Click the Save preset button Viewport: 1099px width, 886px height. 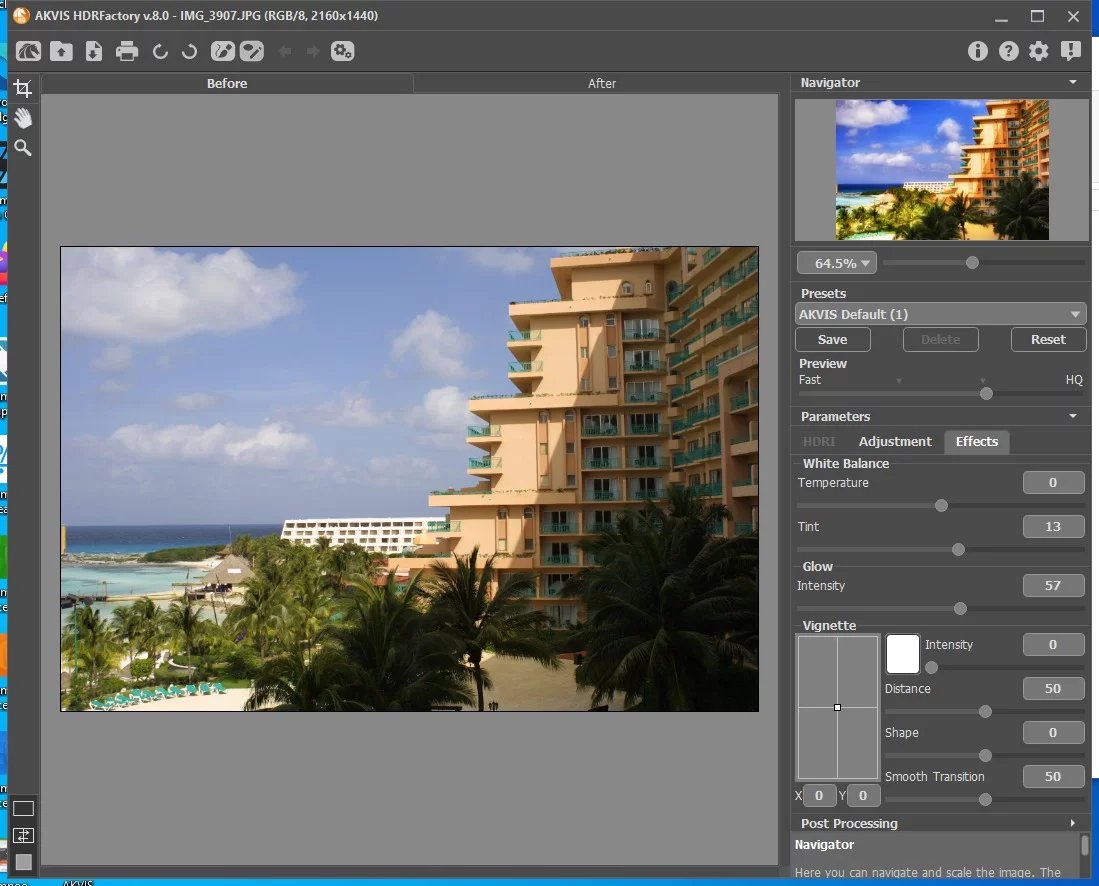coord(832,339)
